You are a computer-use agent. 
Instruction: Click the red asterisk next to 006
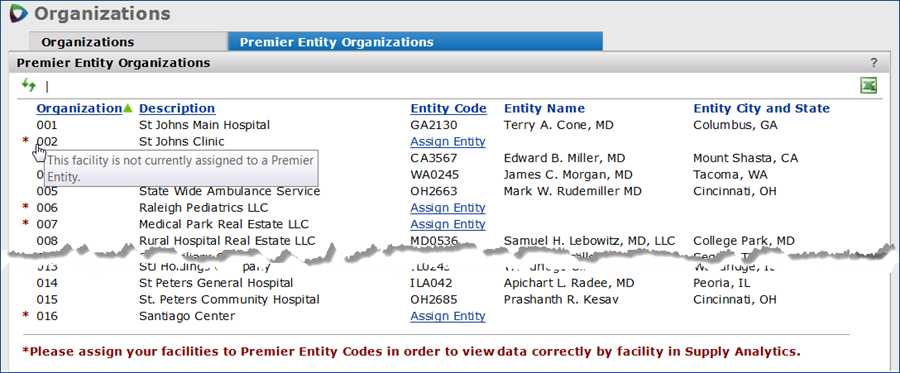click(x=25, y=207)
